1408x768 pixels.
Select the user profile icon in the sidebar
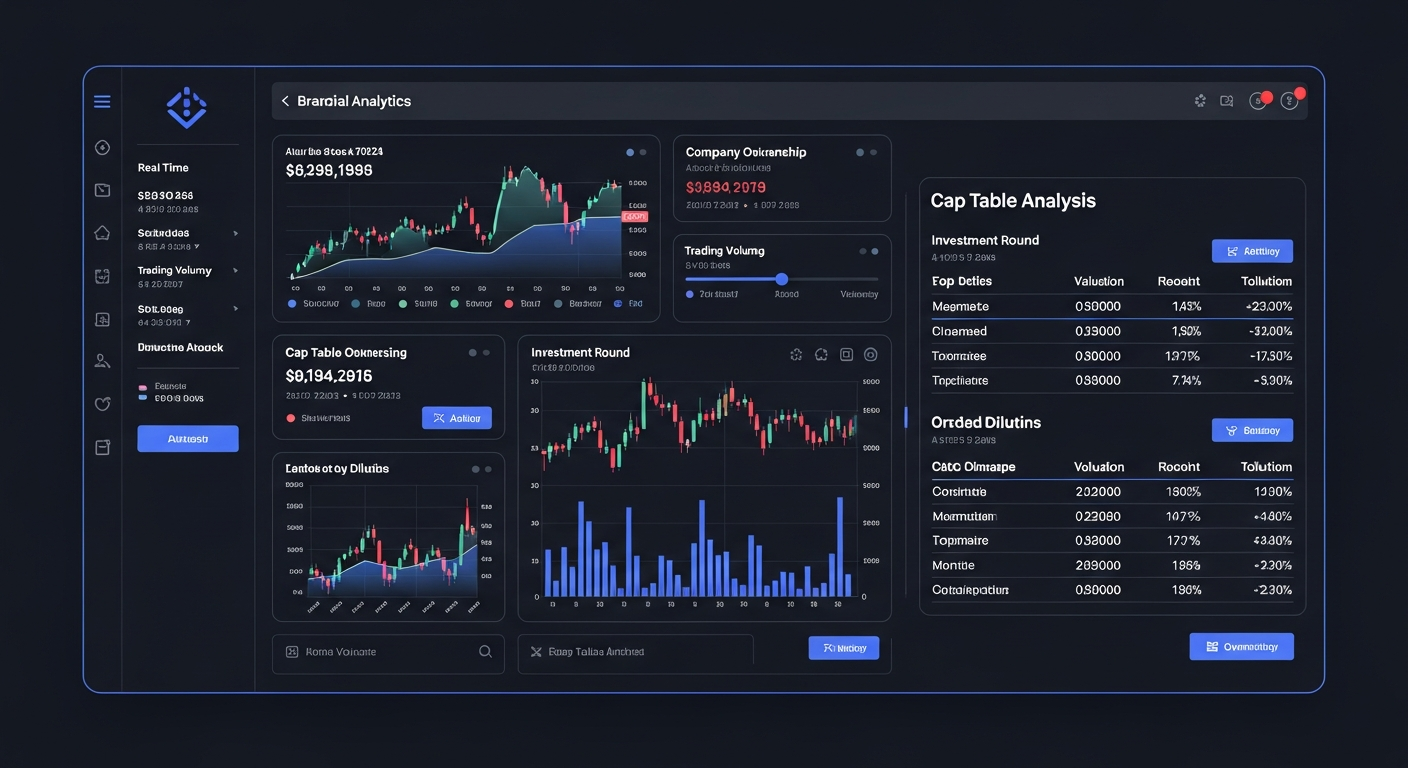(x=101, y=359)
